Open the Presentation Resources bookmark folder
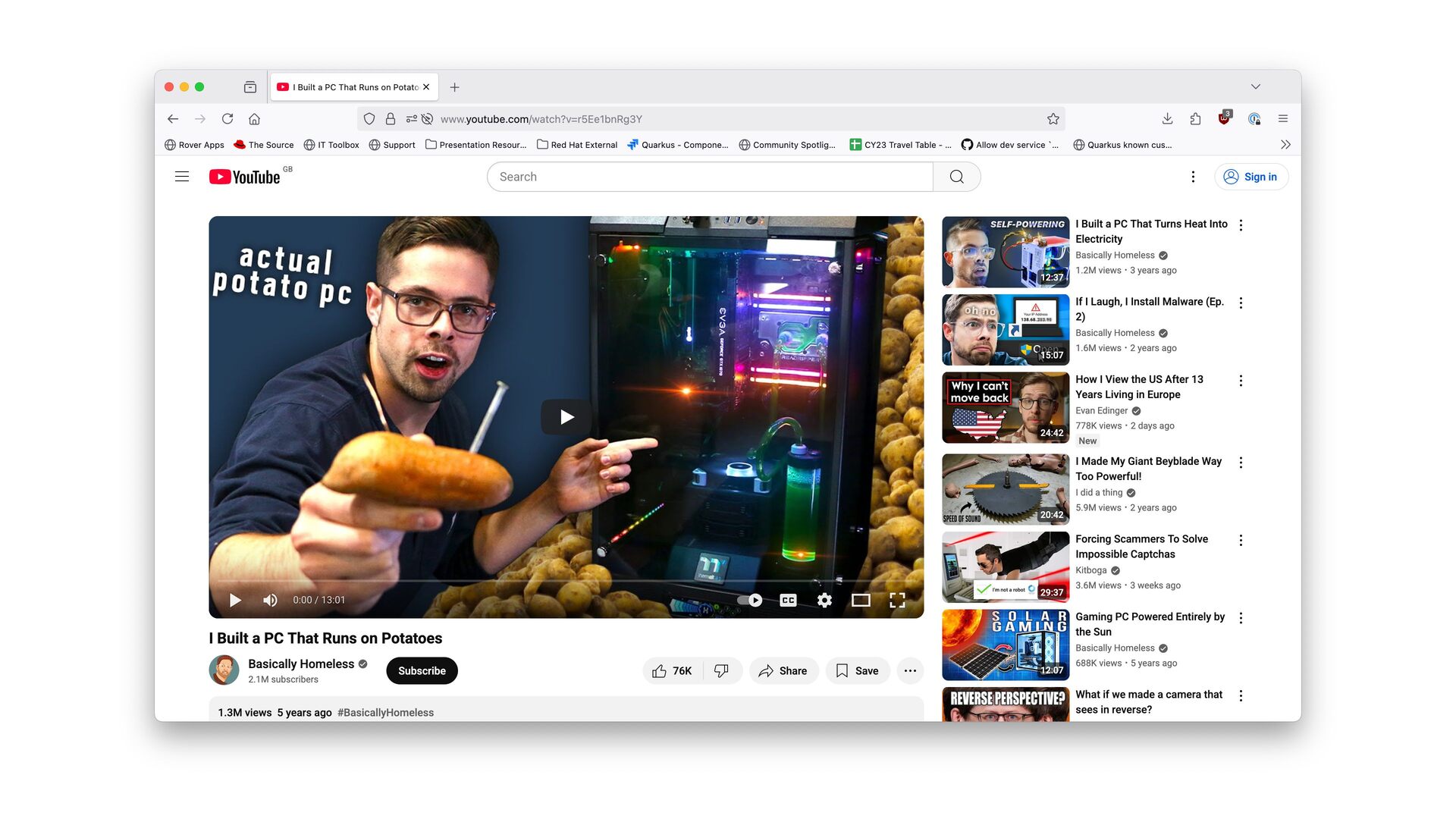 (475, 145)
